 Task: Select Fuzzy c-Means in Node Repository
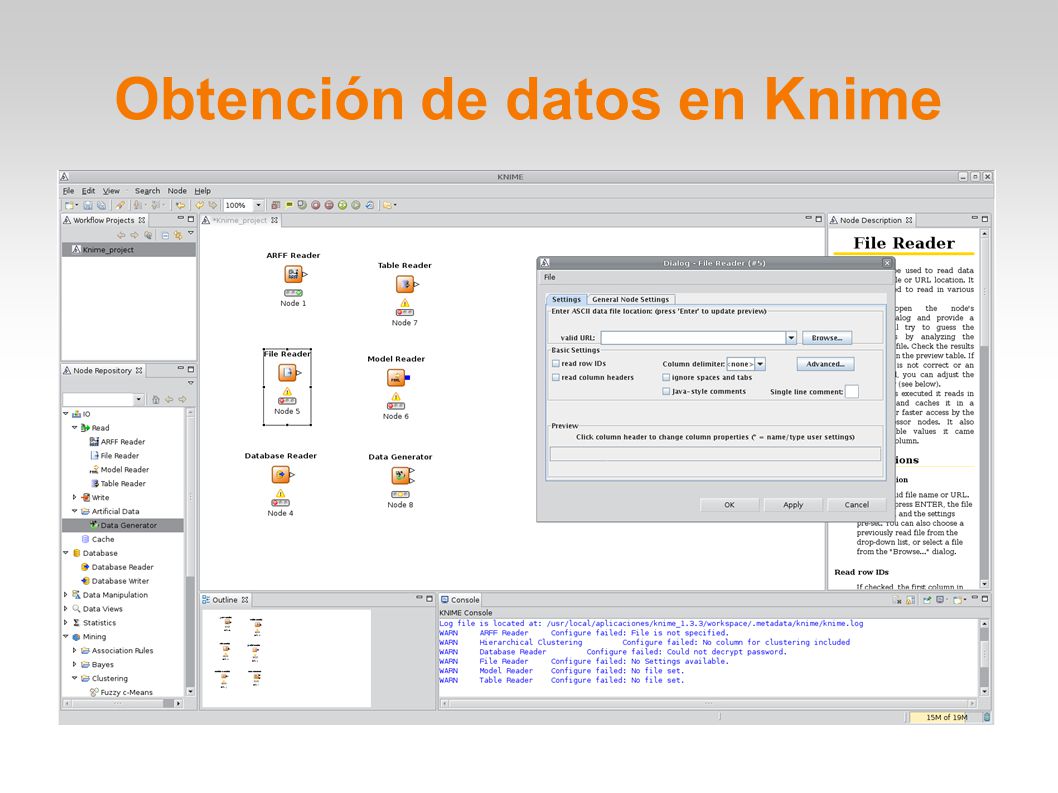point(126,692)
